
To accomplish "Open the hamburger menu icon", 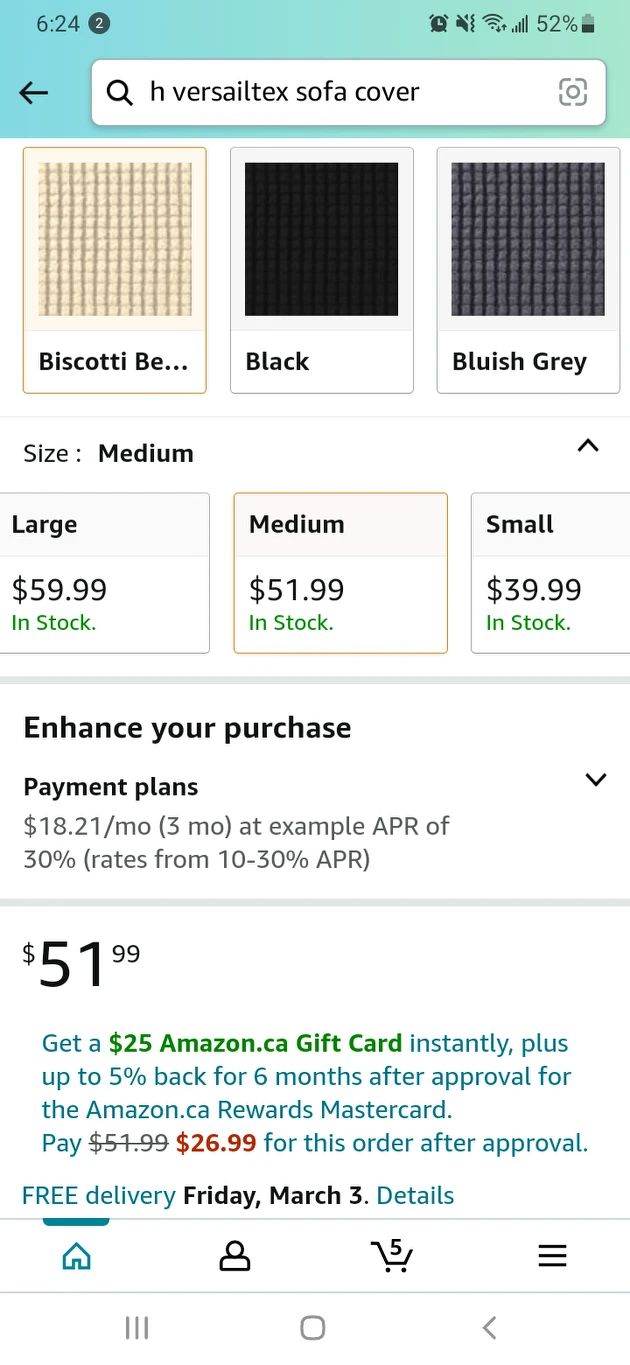I will point(552,1256).
